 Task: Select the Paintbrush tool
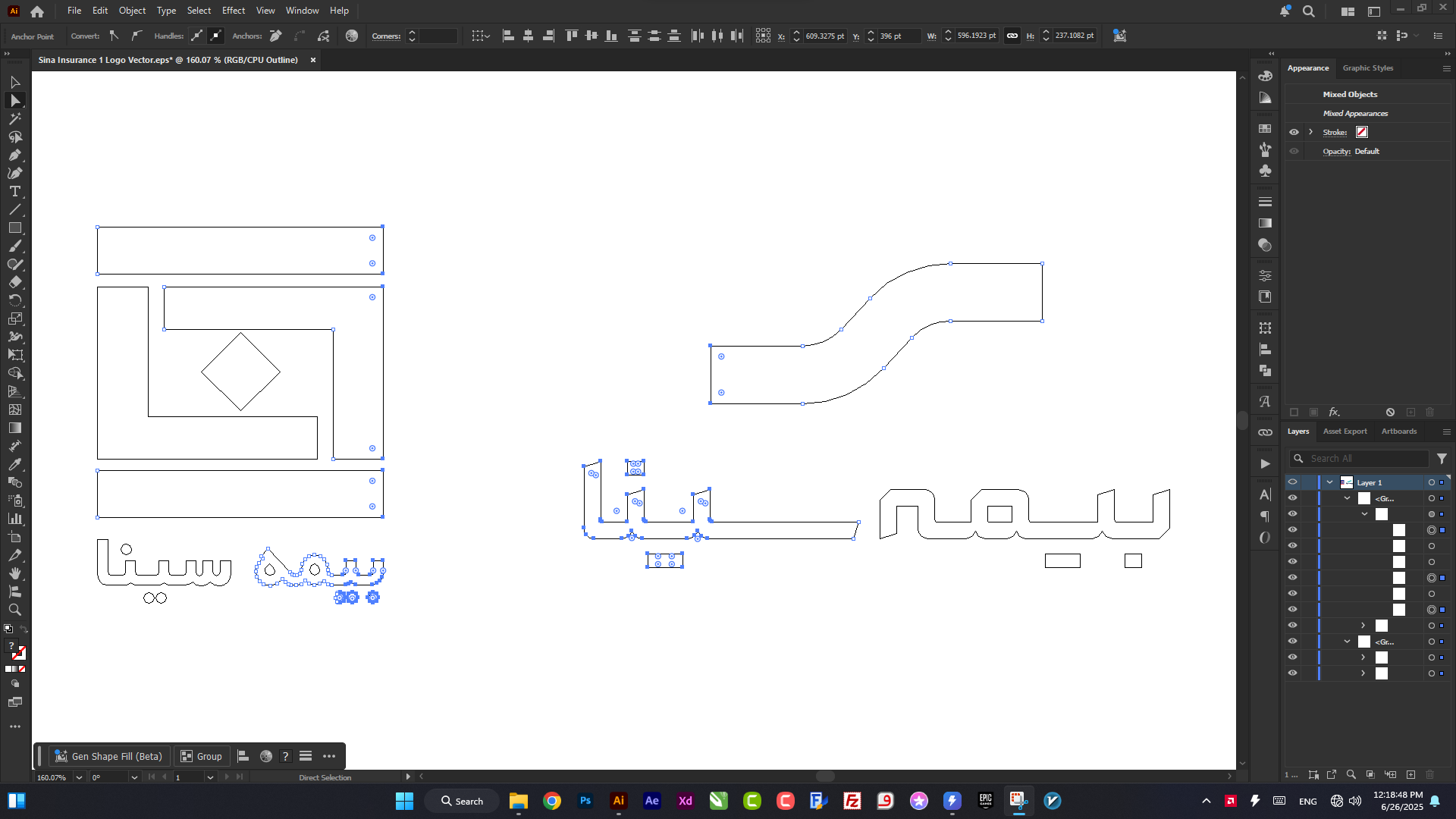tap(15, 246)
